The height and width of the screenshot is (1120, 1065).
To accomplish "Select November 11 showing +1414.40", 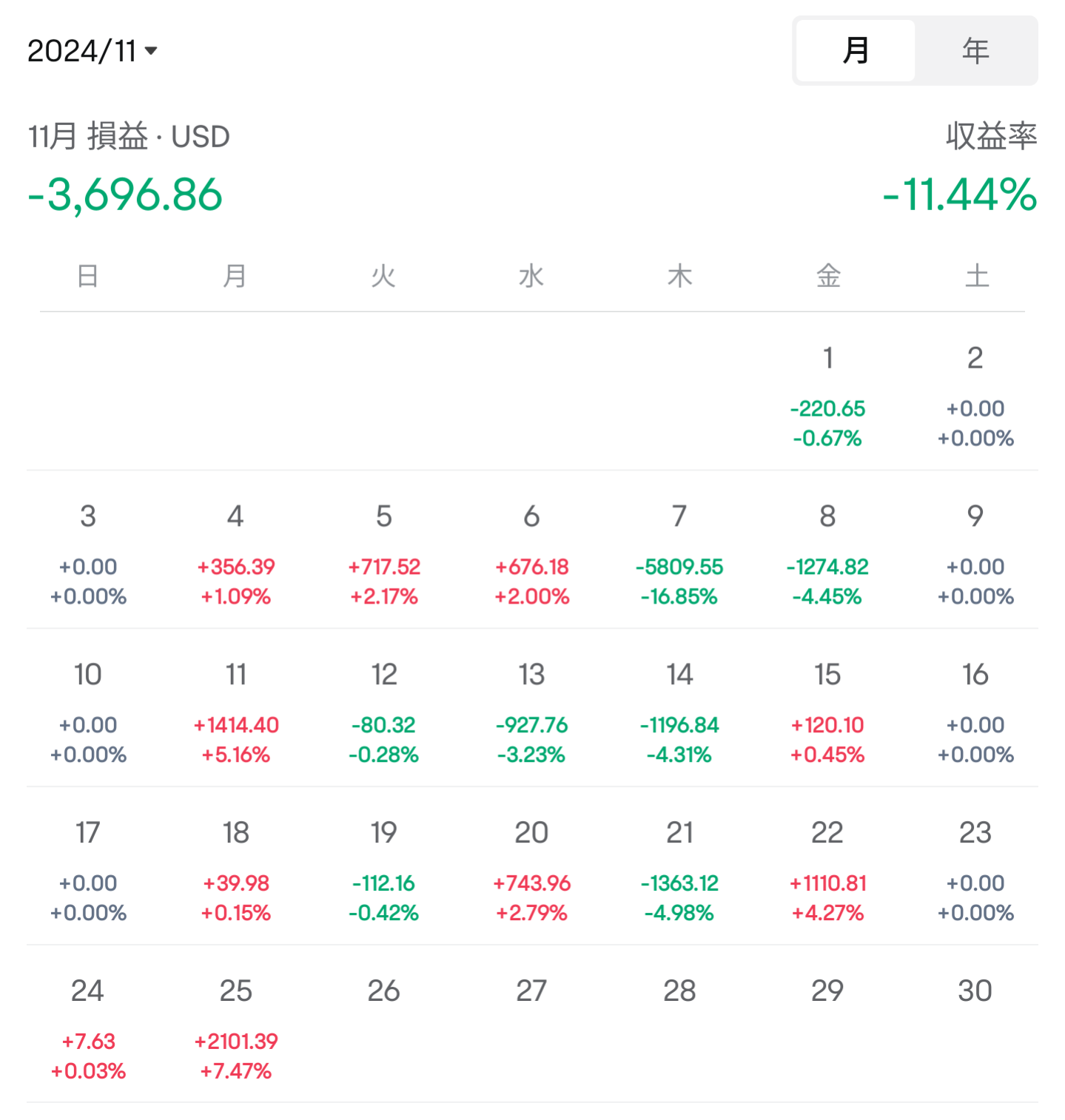I will point(236,713).
